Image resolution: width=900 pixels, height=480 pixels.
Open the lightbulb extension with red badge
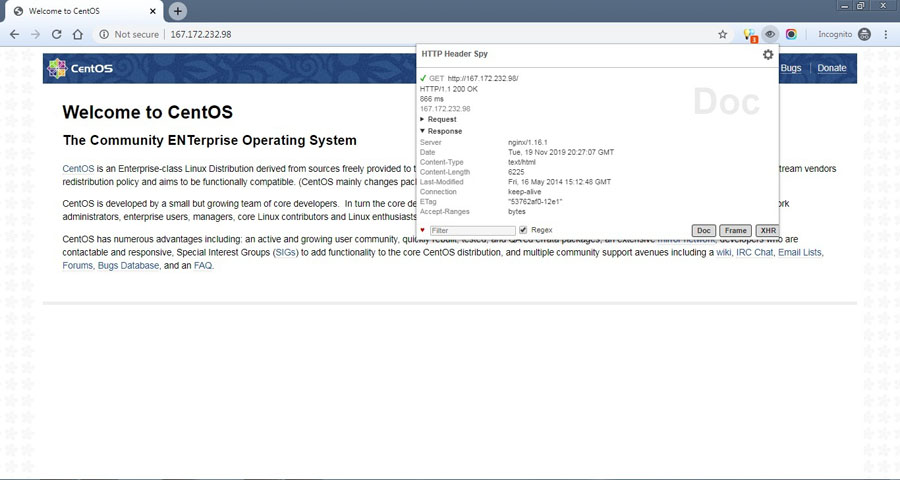coord(750,35)
